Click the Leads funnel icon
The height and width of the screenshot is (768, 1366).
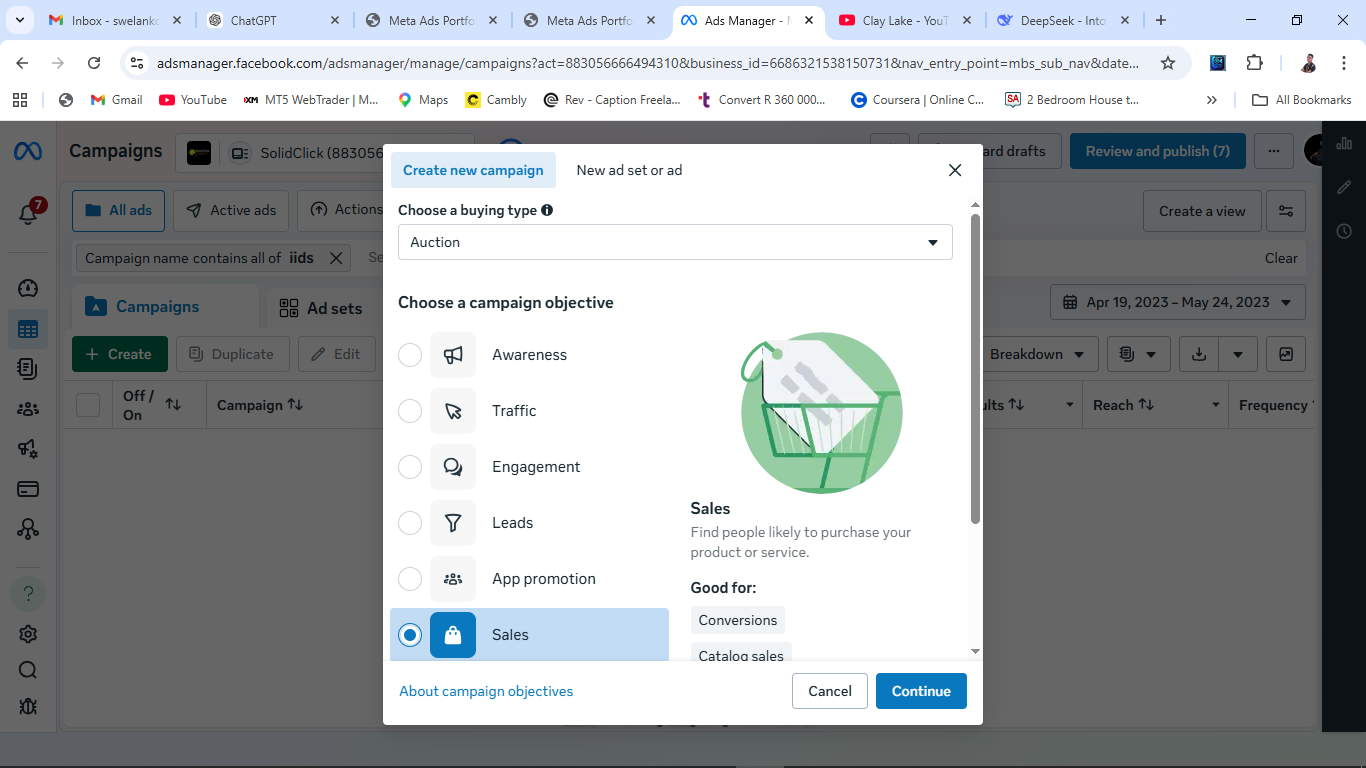[453, 523]
